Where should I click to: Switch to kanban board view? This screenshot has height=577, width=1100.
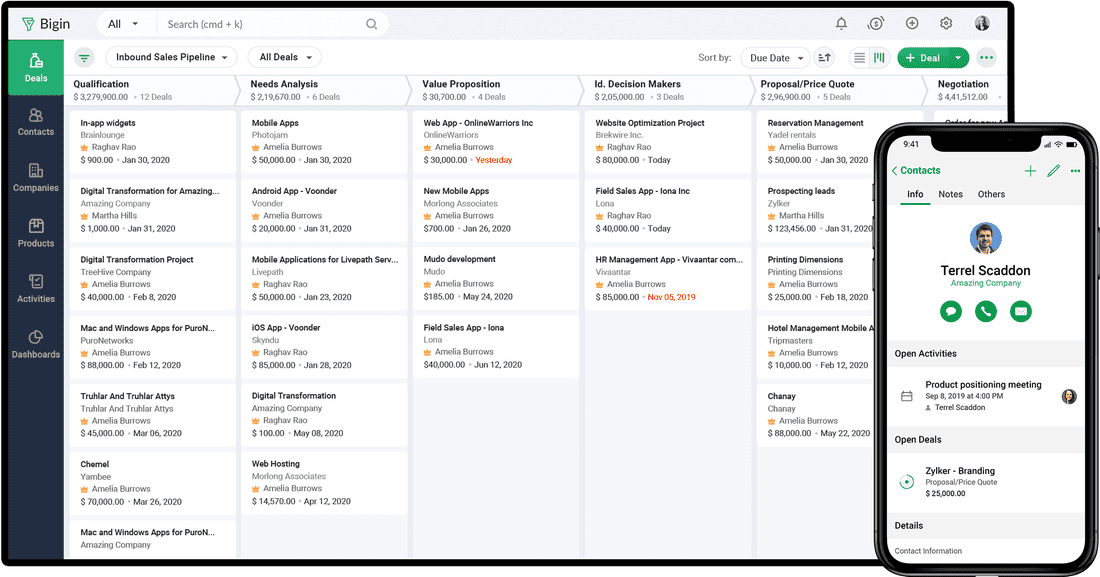pyautogui.click(x=879, y=58)
